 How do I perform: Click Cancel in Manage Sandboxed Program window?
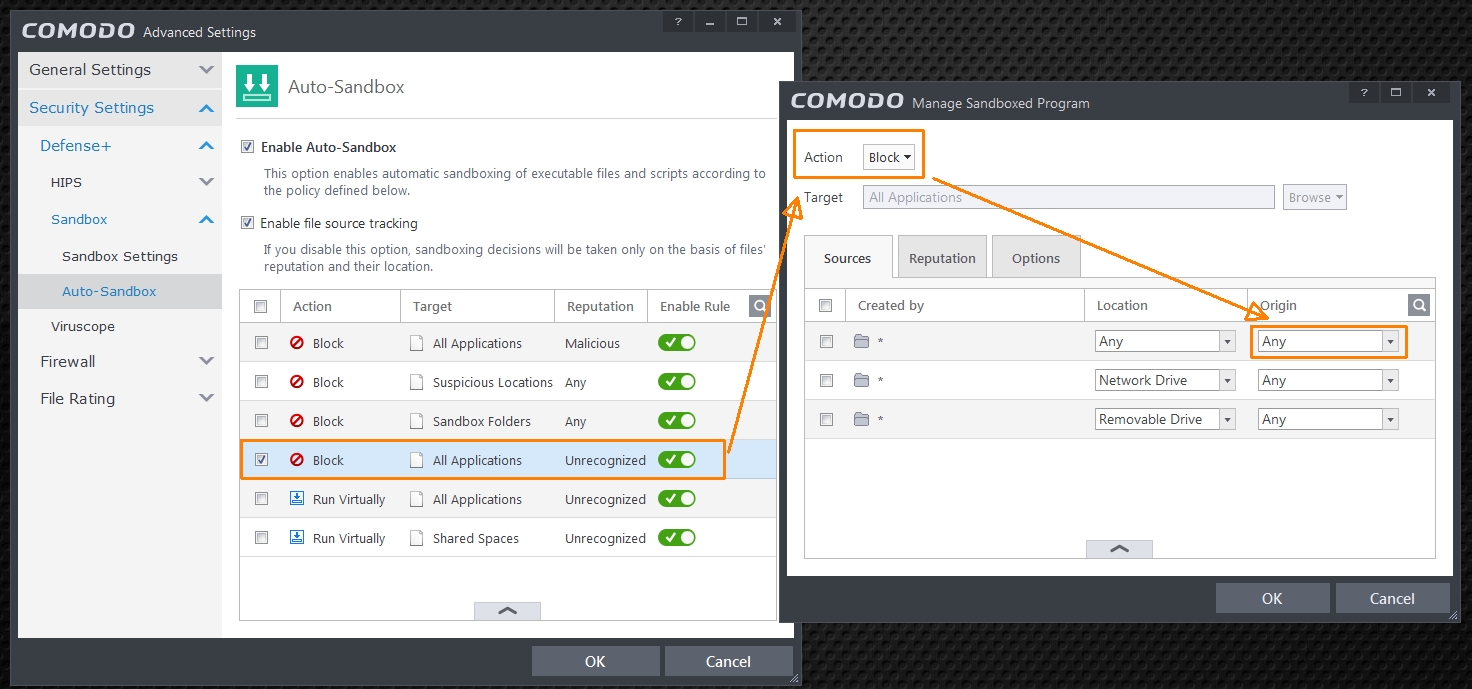pyautogui.click(x=1392, y=598)
